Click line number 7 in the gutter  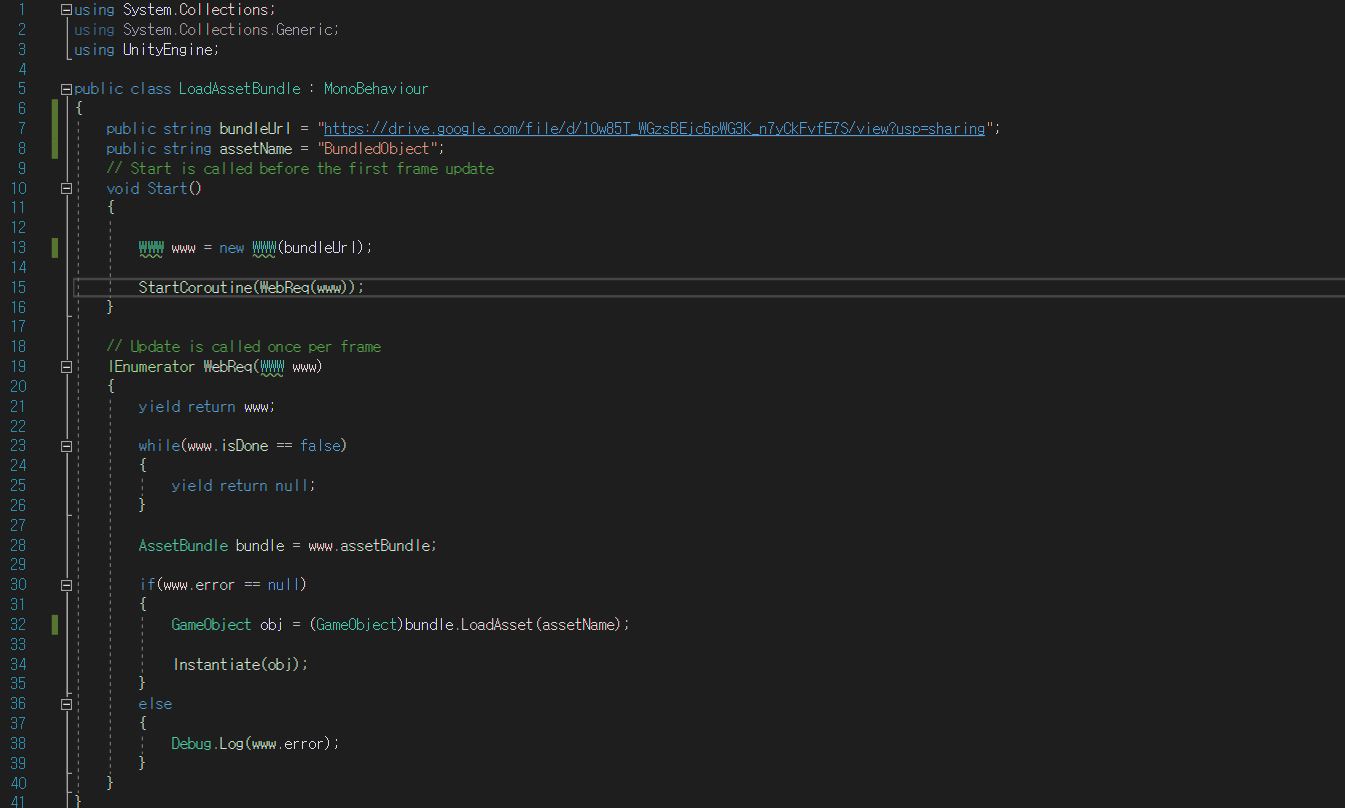[22, 128]
